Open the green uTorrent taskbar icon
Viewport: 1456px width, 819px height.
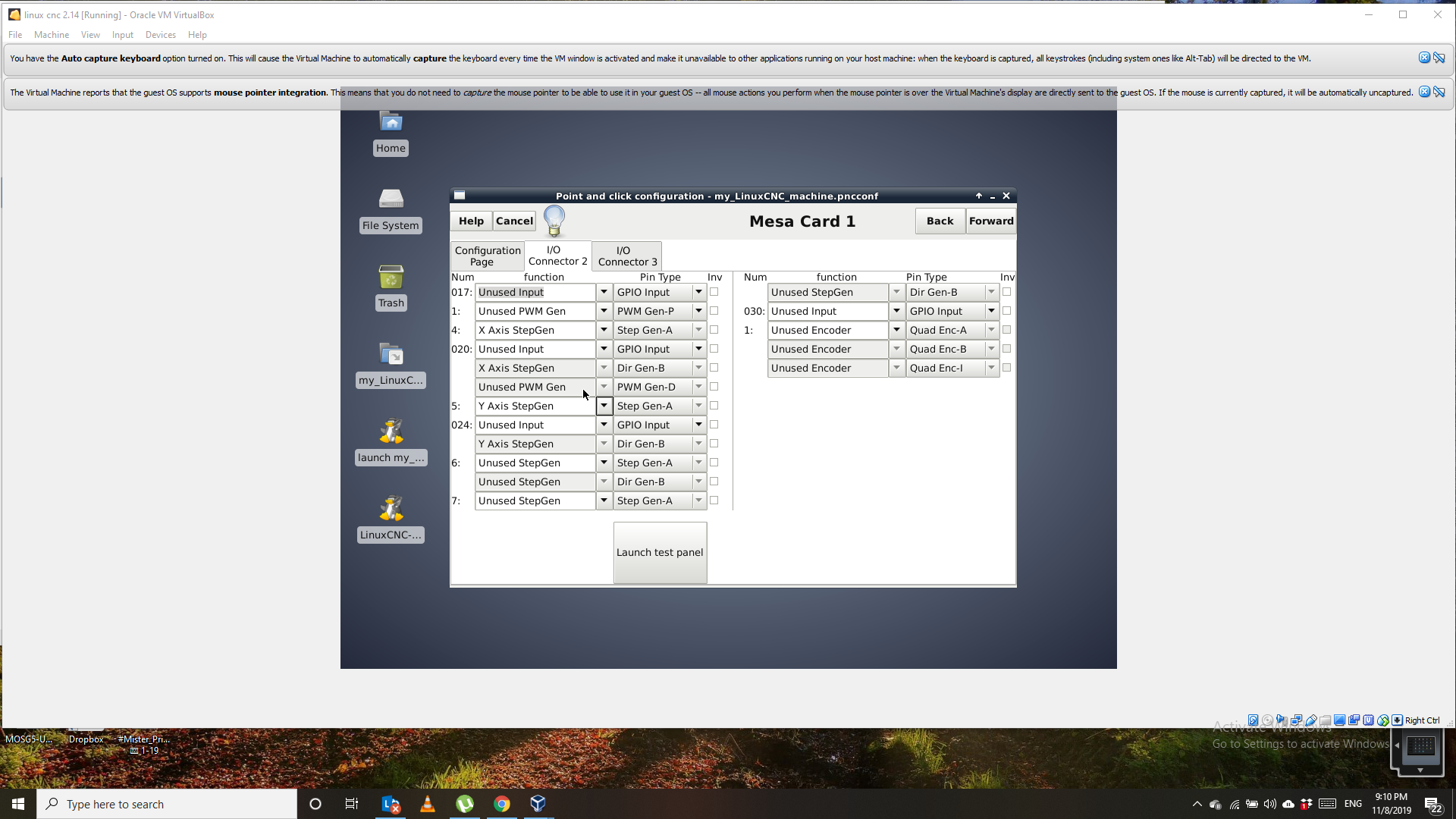click(465, 804)
